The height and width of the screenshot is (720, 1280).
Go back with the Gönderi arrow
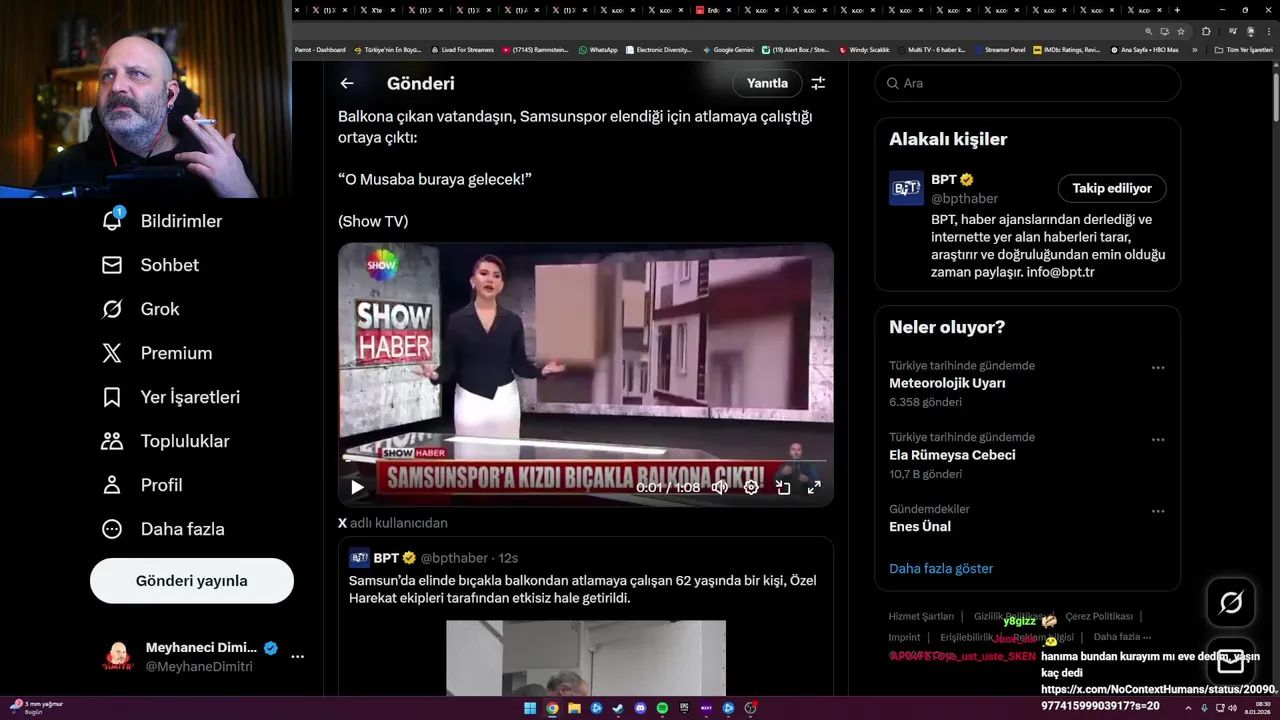[x=347, y=83]
